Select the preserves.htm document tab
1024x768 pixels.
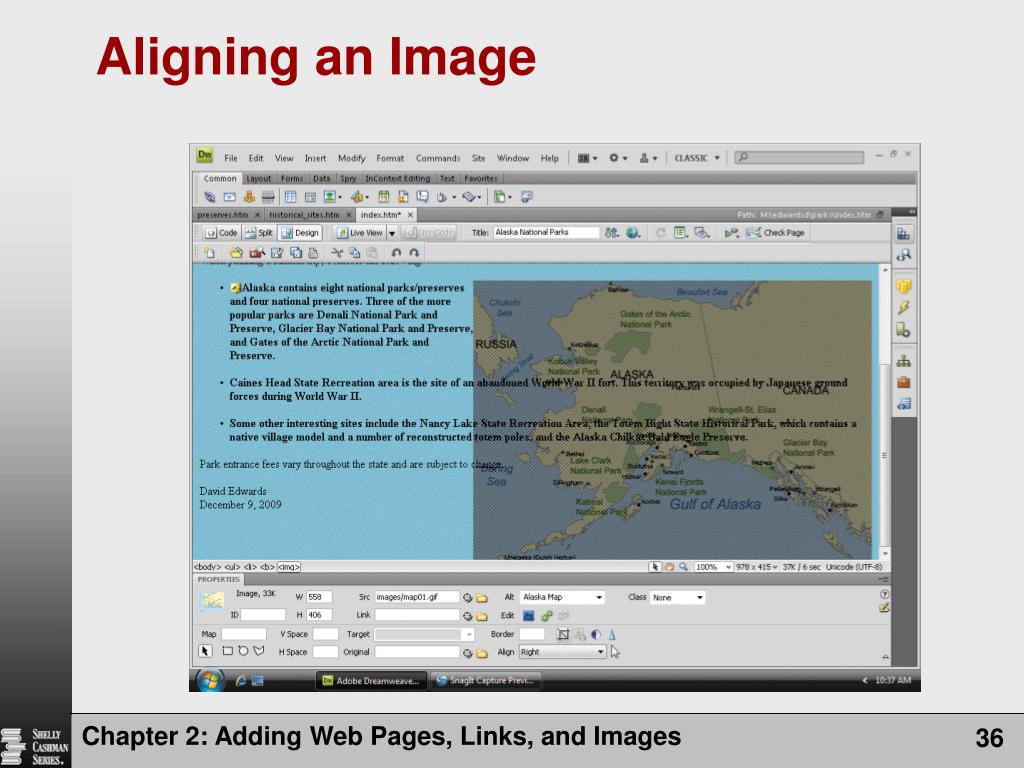[223, 214]
